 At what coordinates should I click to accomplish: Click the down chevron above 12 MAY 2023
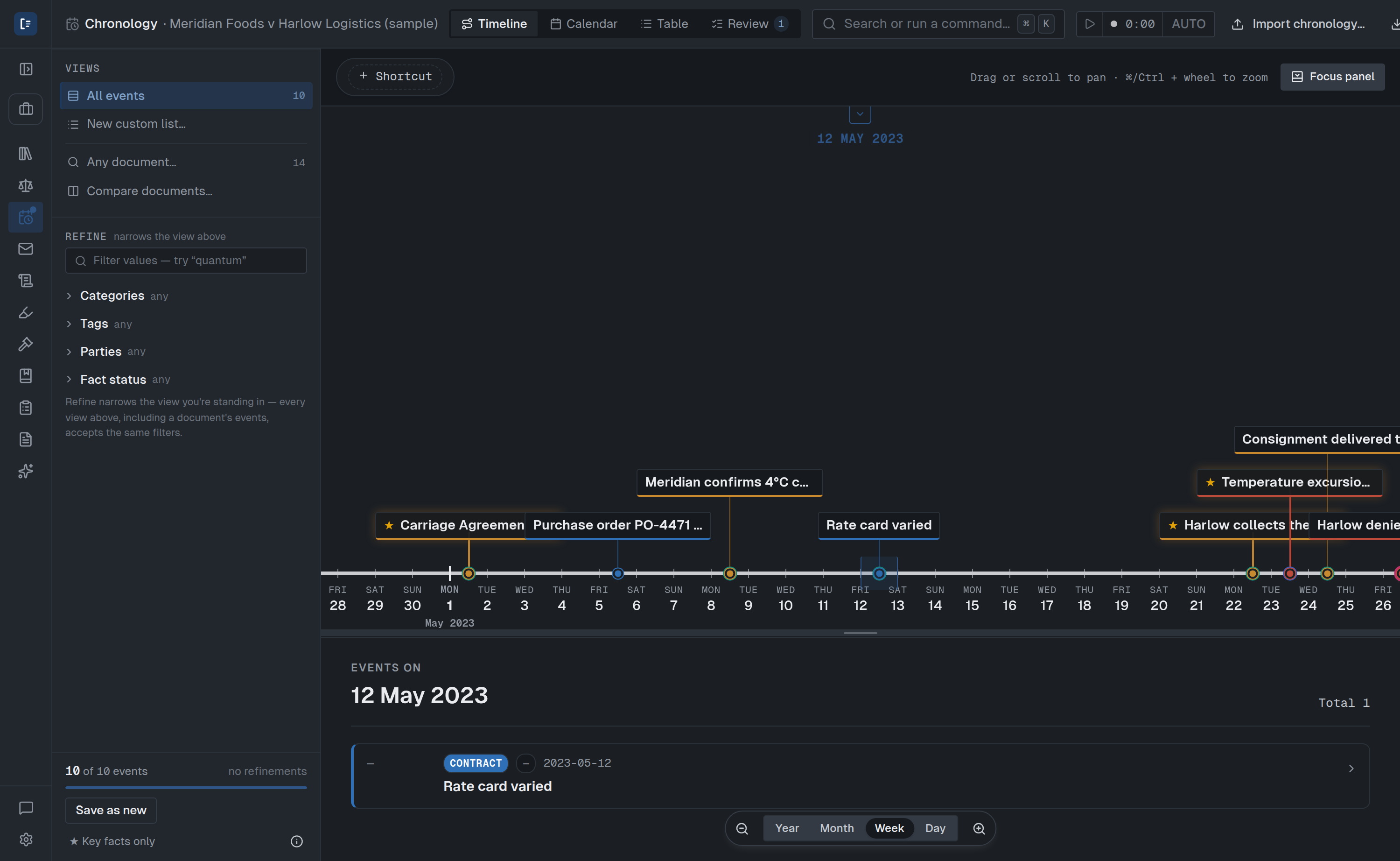[x=860, y=114]
